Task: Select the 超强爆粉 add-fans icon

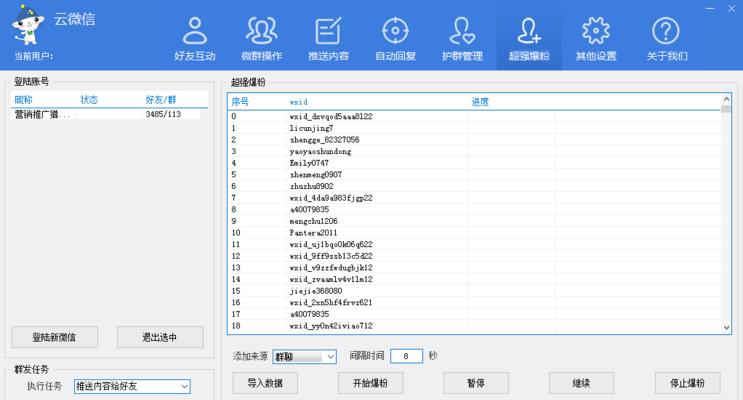Action: click(x=529, y=31)
